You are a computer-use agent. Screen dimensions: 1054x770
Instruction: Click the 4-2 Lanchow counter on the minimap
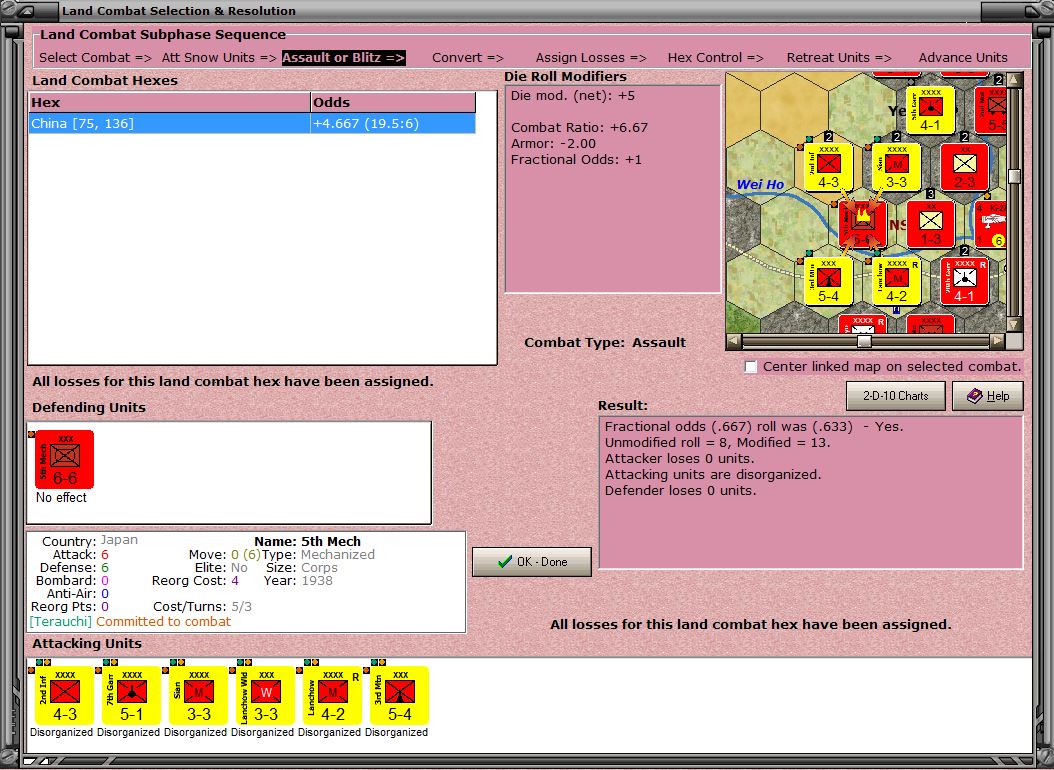click(x=896, y=282)
